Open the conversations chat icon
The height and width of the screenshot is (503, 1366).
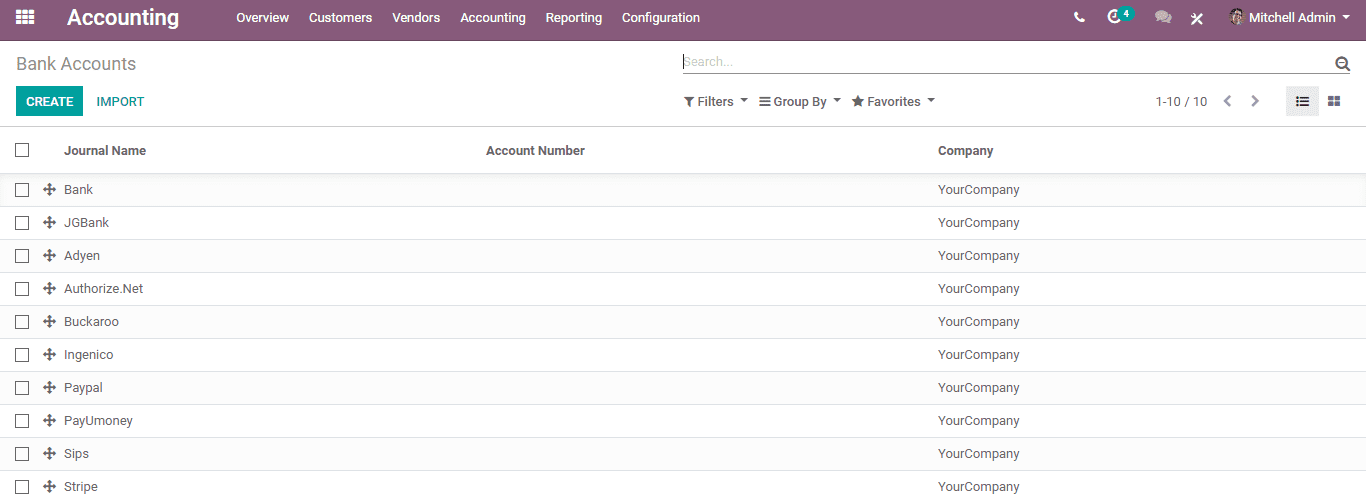tap(1163, 17)
